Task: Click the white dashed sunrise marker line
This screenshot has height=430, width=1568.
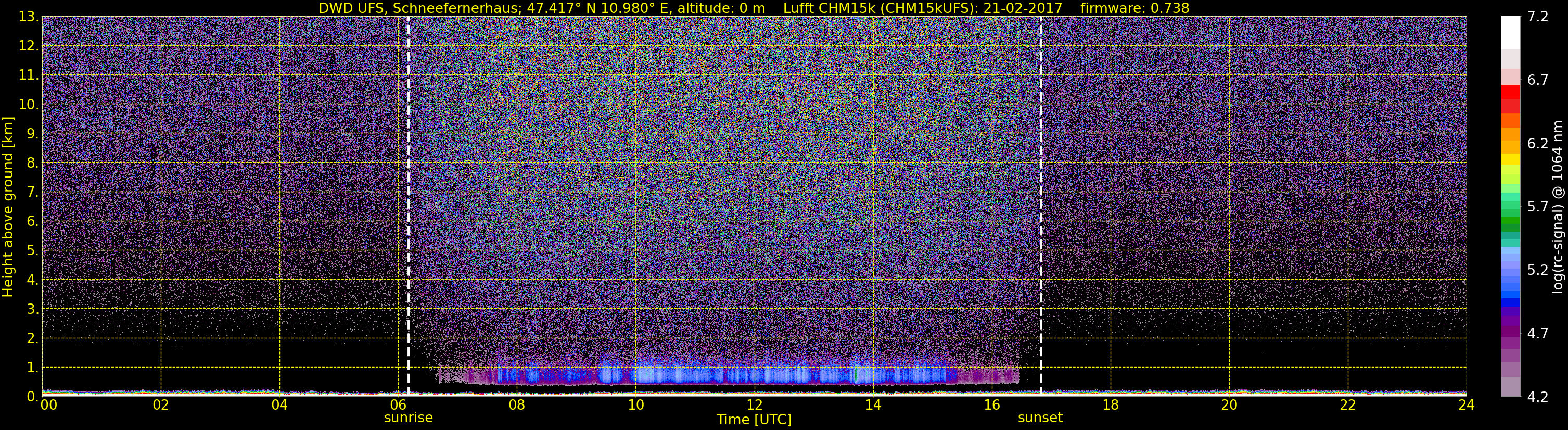Action: (409, 206)
